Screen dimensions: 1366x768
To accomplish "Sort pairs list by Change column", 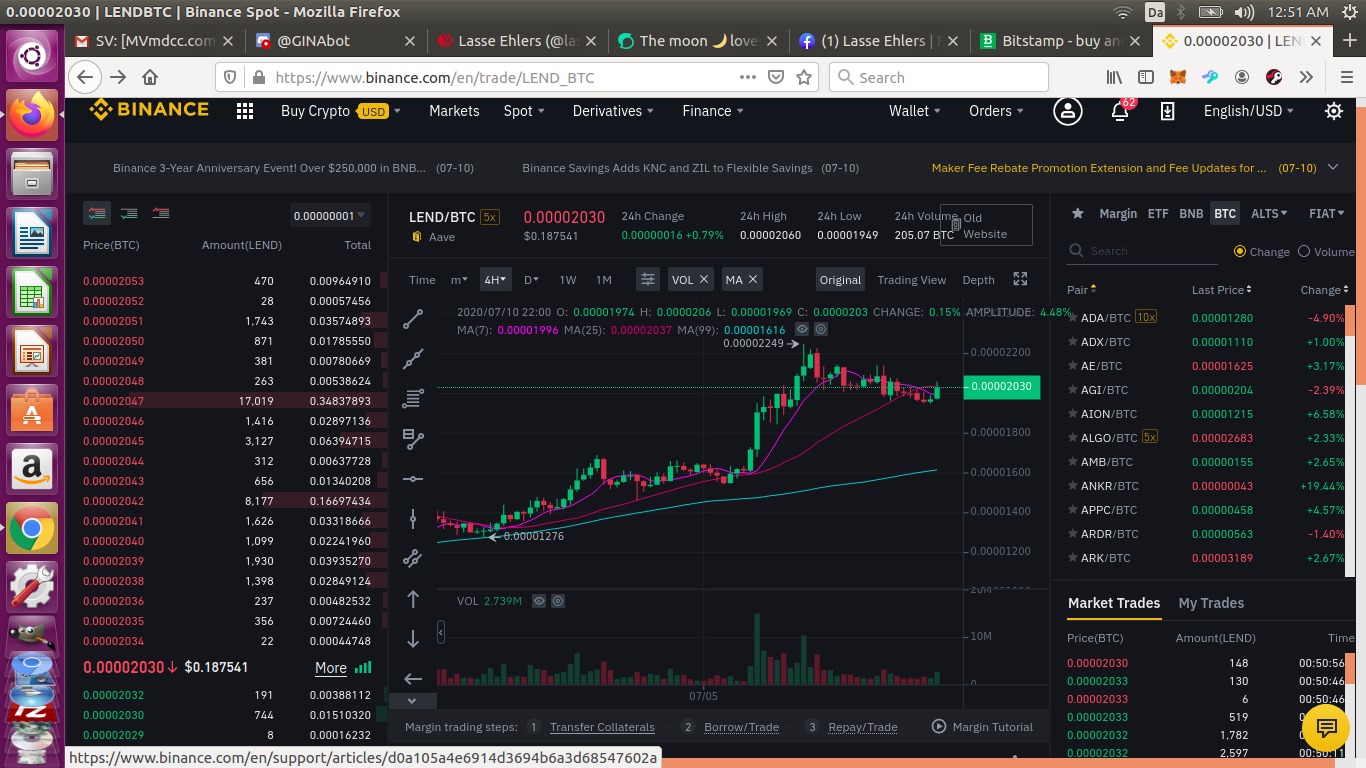I will (x=1325, y=290).
